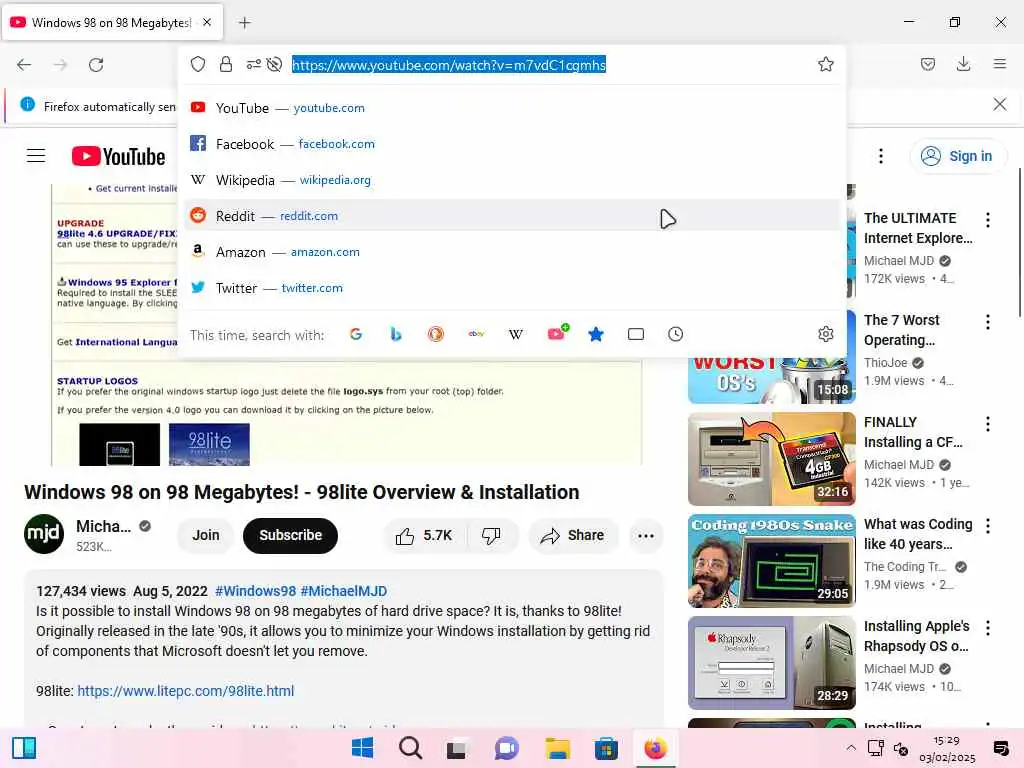
Task: Search this time with Wikipedia icon
Action: 516,334
